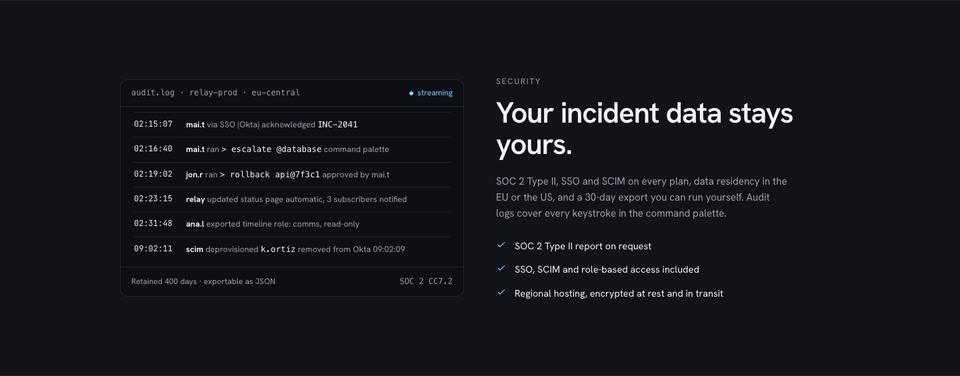Click 'SOC 2 Type II report on request' text

point(583,246)
